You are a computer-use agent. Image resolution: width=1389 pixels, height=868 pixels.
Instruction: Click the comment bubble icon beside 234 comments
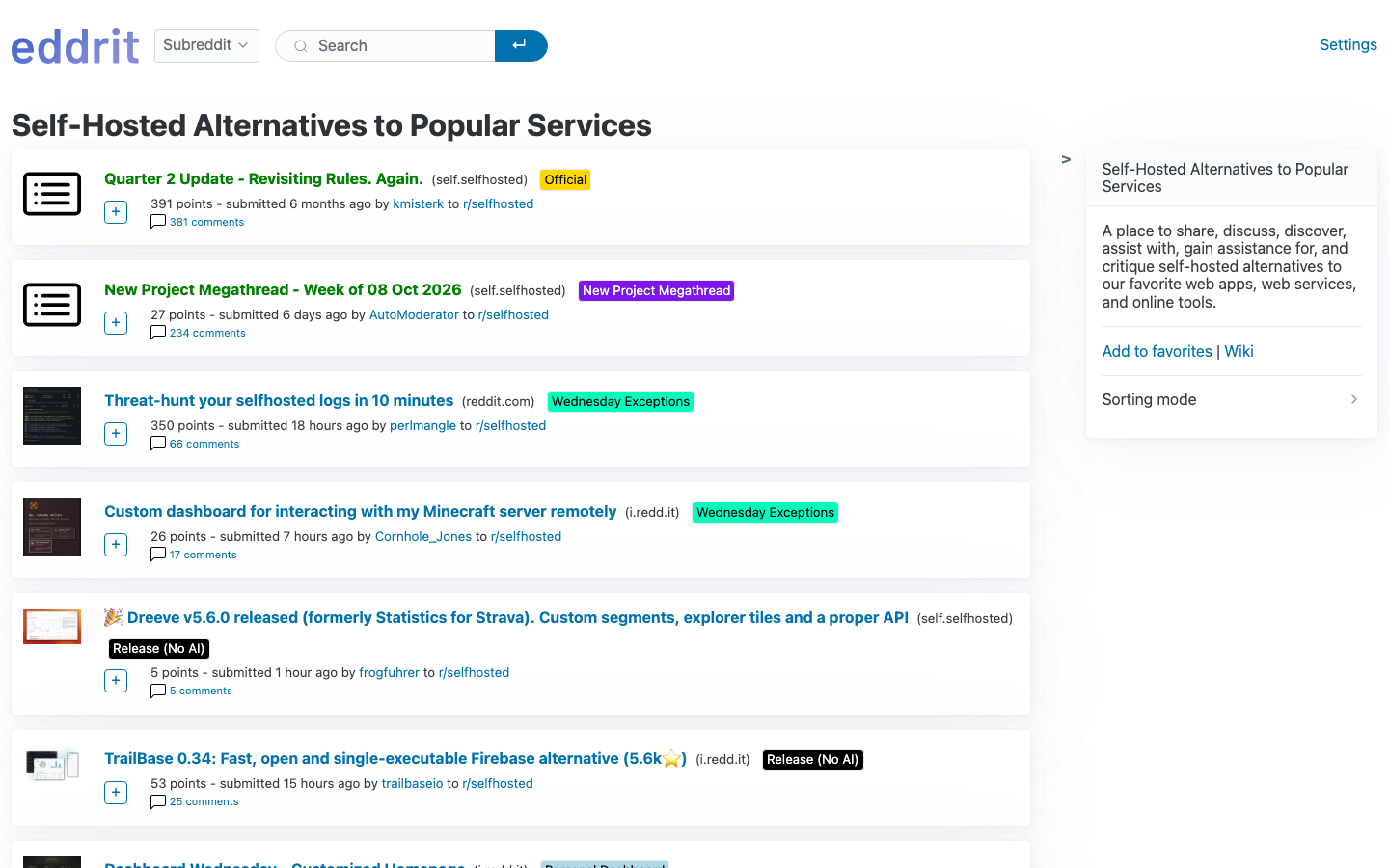158,333
